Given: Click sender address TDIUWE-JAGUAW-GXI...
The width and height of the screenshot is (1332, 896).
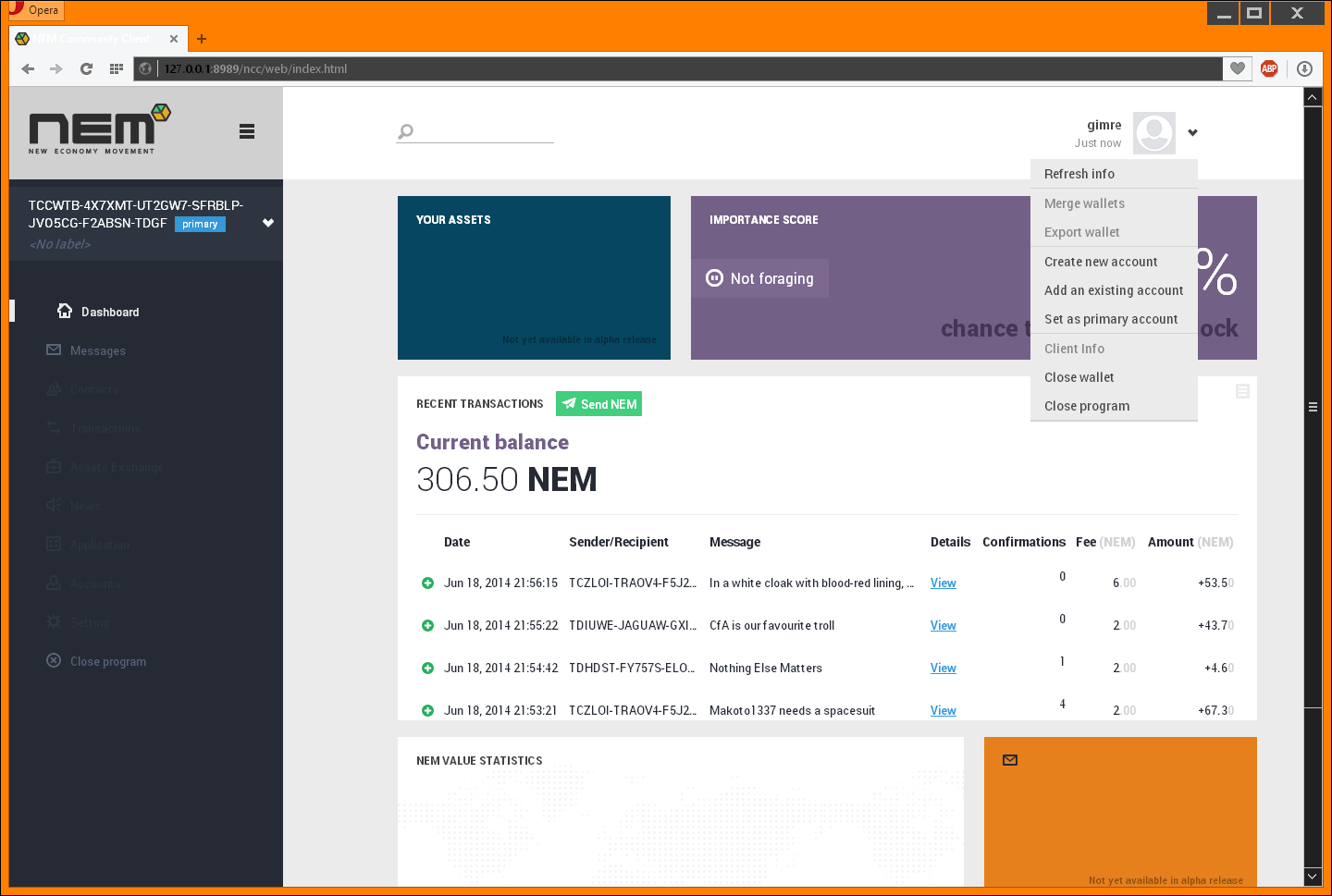Looking at the screenshot, I should tap(633, 625).
